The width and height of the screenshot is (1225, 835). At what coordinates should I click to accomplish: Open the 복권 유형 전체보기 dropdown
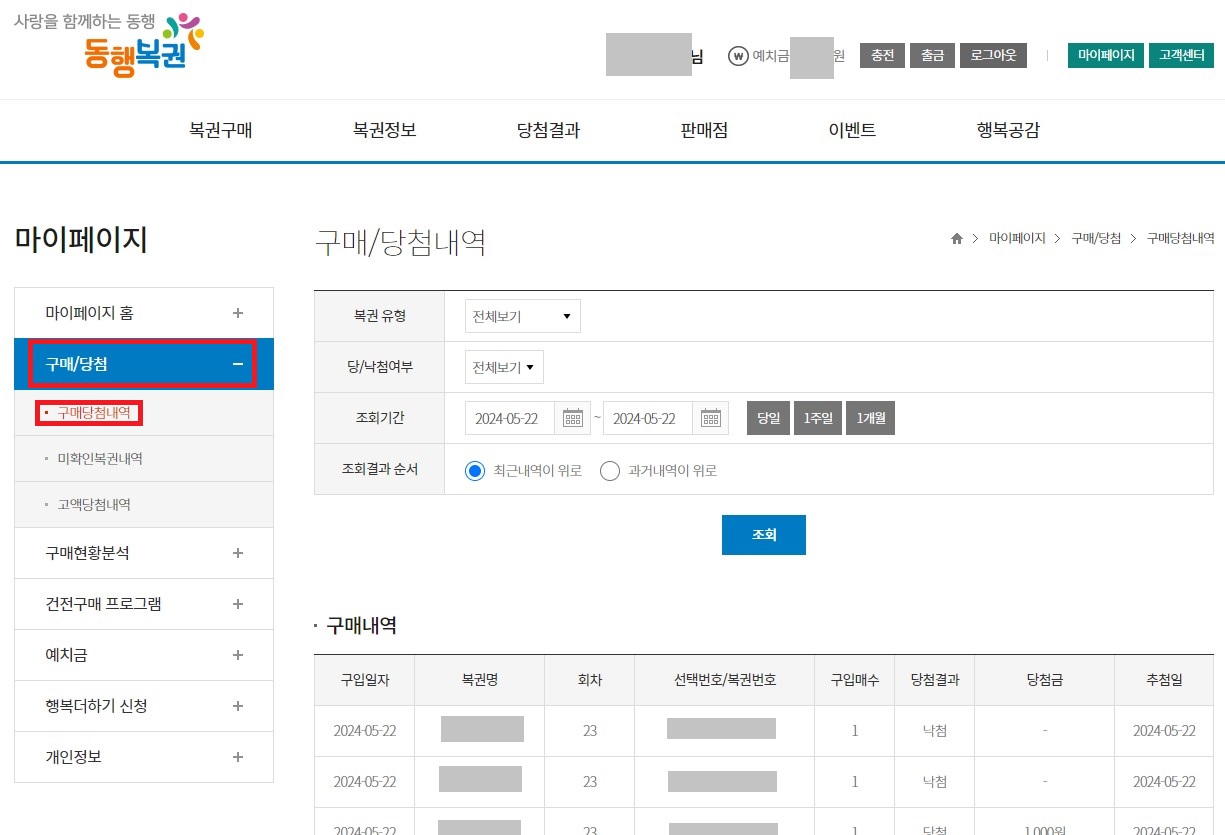(521, 315)
